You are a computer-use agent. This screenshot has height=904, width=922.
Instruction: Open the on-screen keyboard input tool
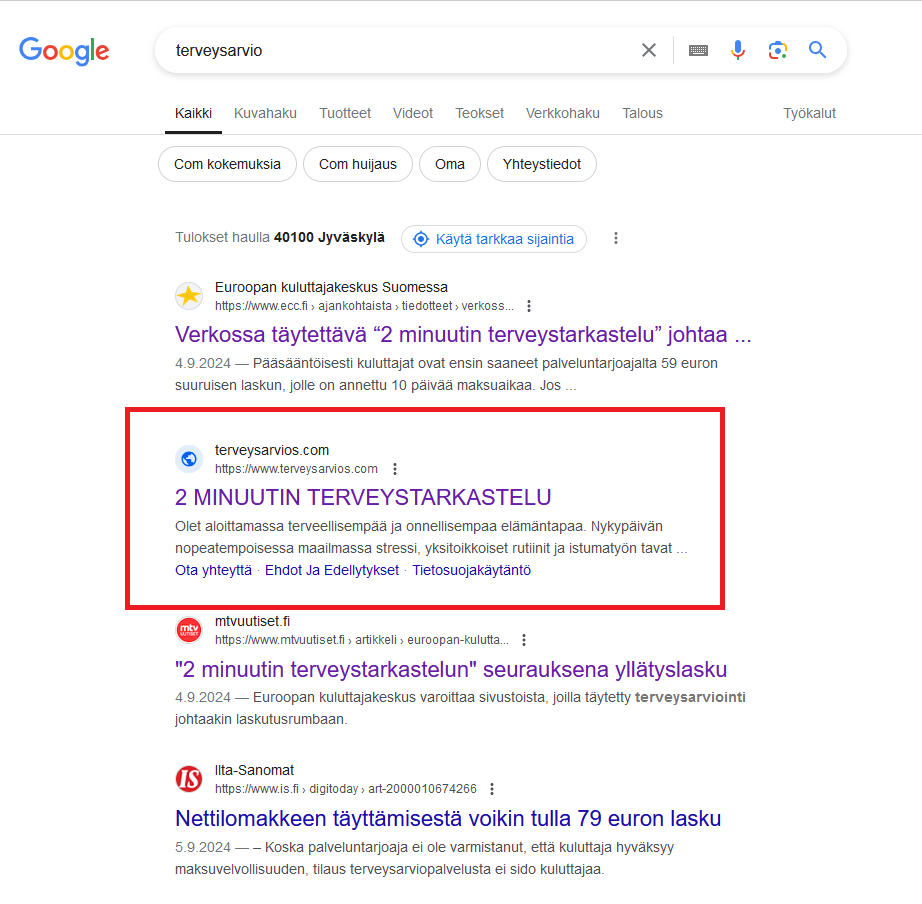[698, 51]
